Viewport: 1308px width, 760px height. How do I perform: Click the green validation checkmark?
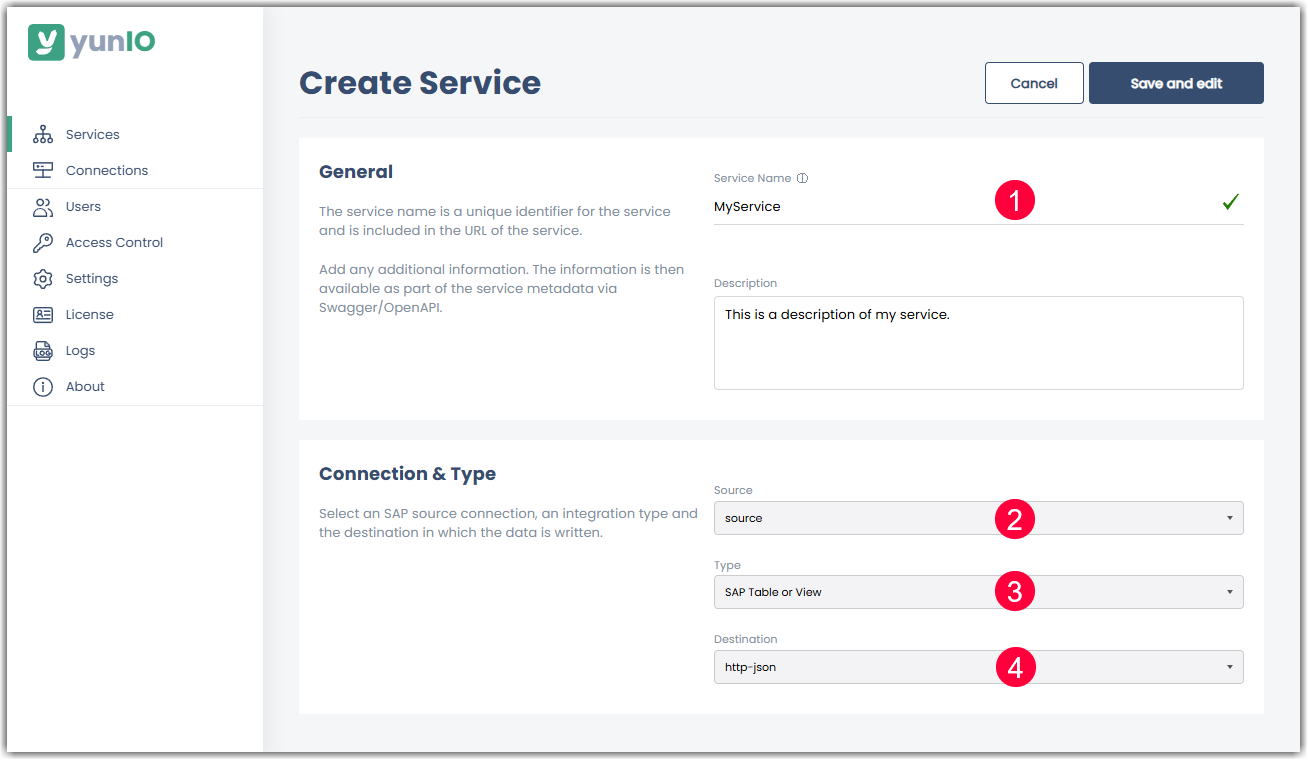tap(1231, 201)
